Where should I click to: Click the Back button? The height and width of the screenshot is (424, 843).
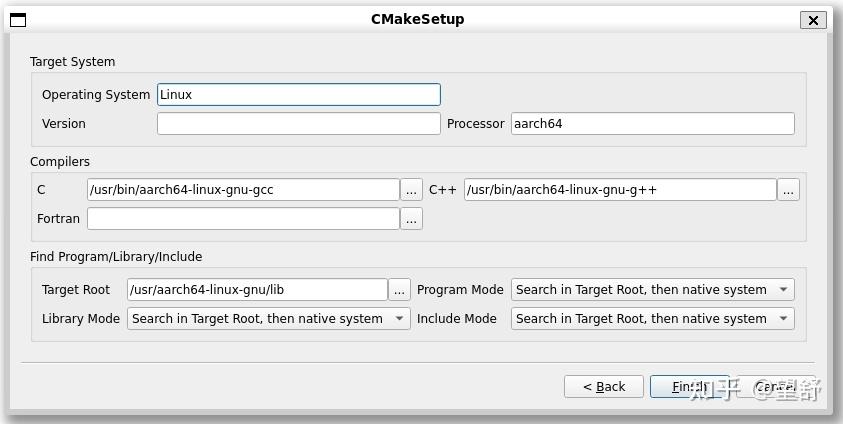(x=604, y=387)
